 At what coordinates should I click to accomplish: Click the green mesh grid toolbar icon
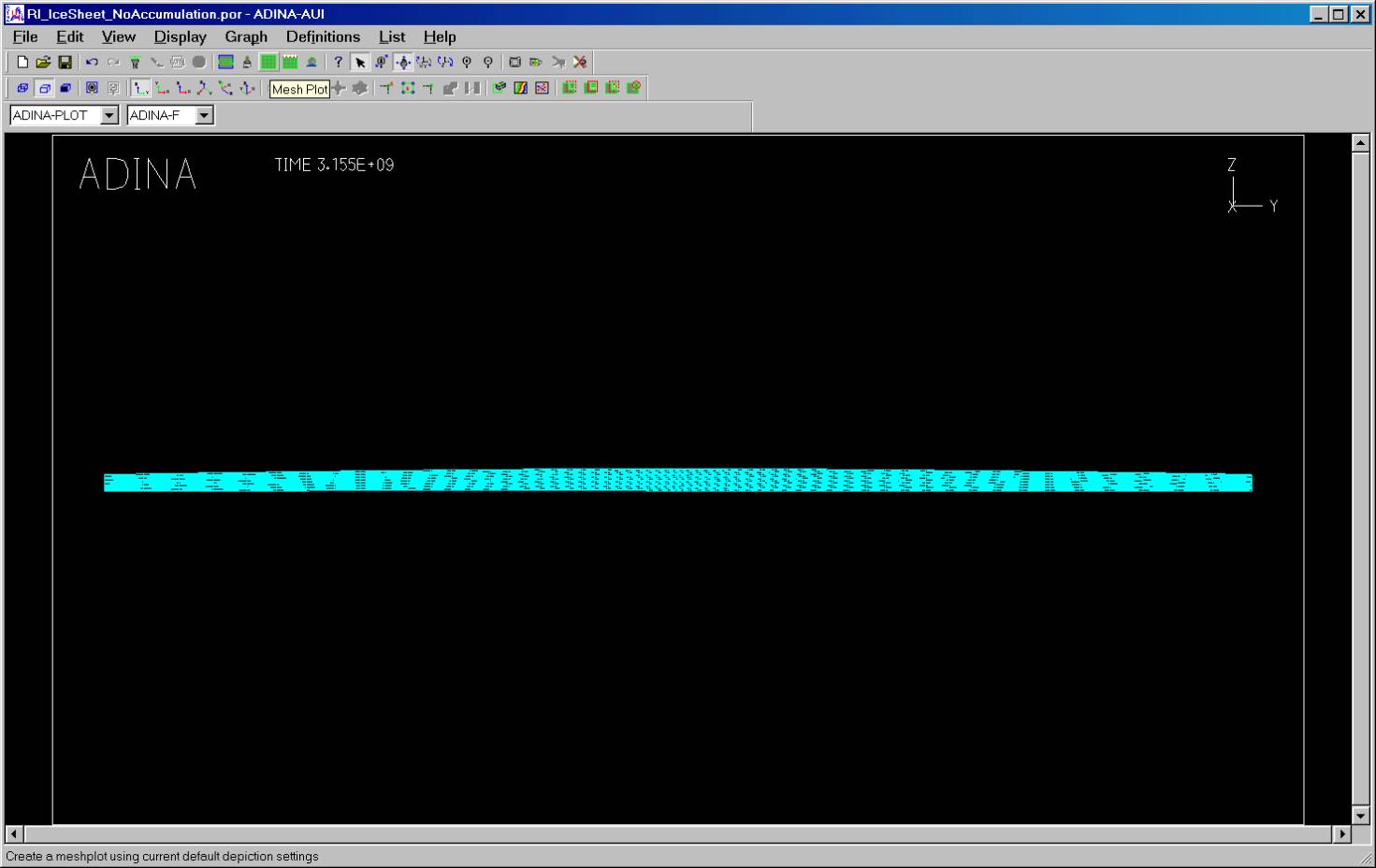point(268,63)
